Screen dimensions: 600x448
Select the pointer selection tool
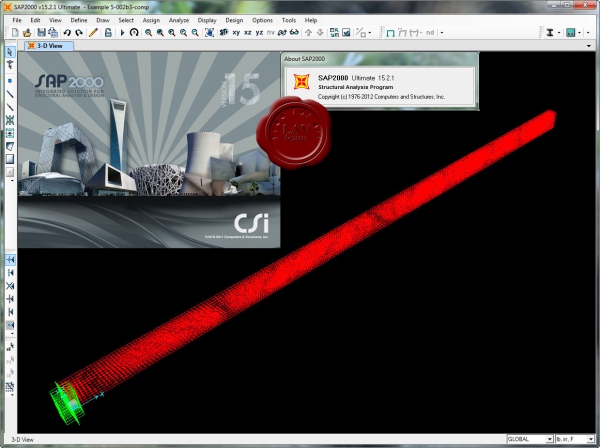tap(10, 52)
